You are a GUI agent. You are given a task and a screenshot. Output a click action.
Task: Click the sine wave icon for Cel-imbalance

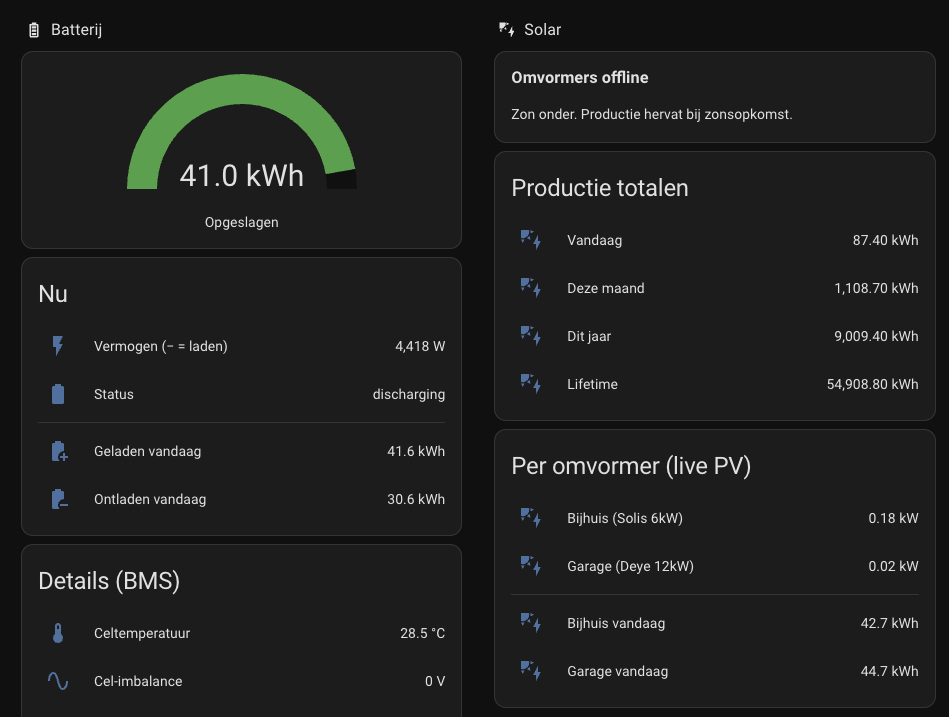(58, 681)
